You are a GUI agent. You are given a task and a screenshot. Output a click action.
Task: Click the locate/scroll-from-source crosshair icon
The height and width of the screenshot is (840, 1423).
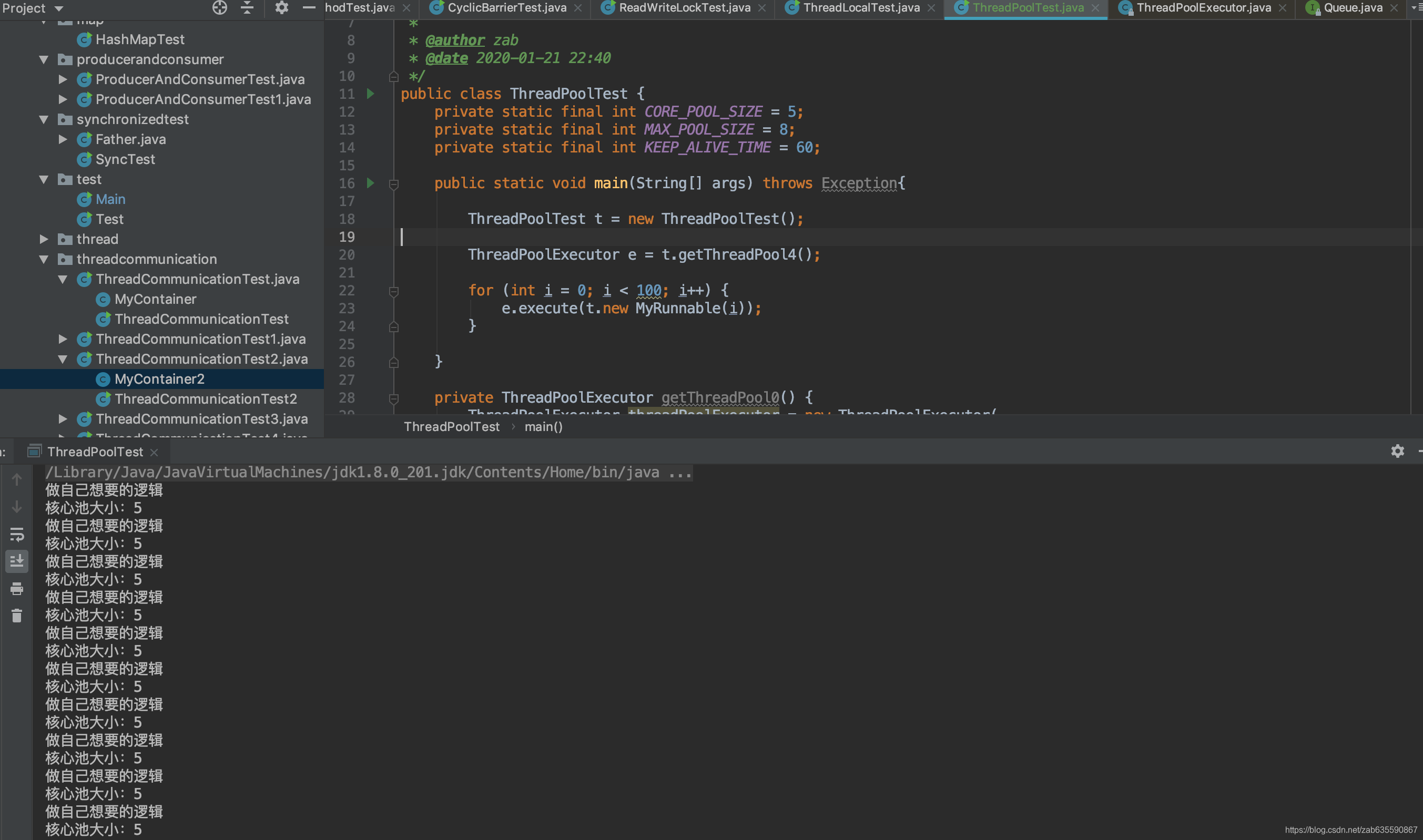point(220,7)
